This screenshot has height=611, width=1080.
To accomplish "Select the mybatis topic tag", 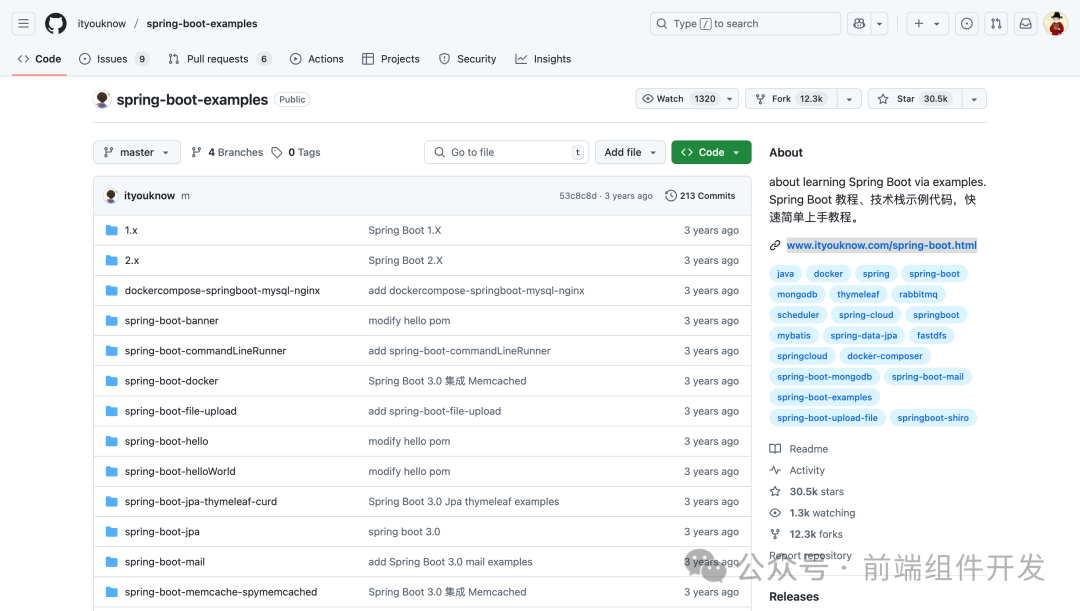I will pyautogui.click(x=793, y=335).
